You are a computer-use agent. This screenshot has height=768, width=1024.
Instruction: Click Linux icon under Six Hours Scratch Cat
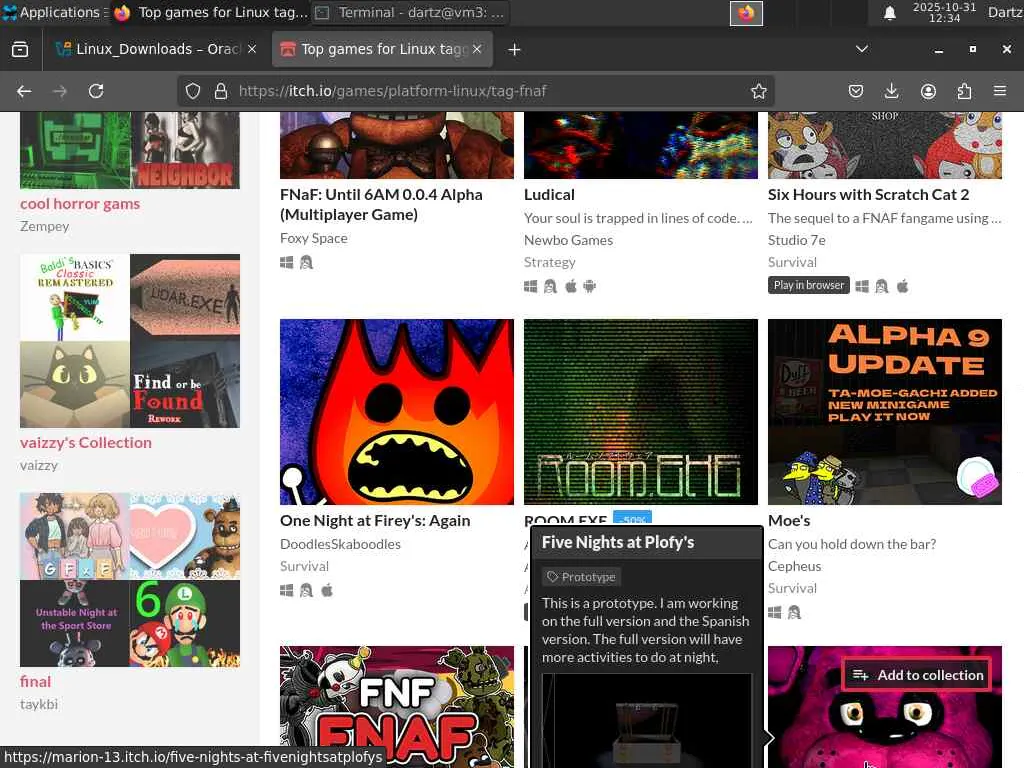pyautogui.click(x=882, y=286)
